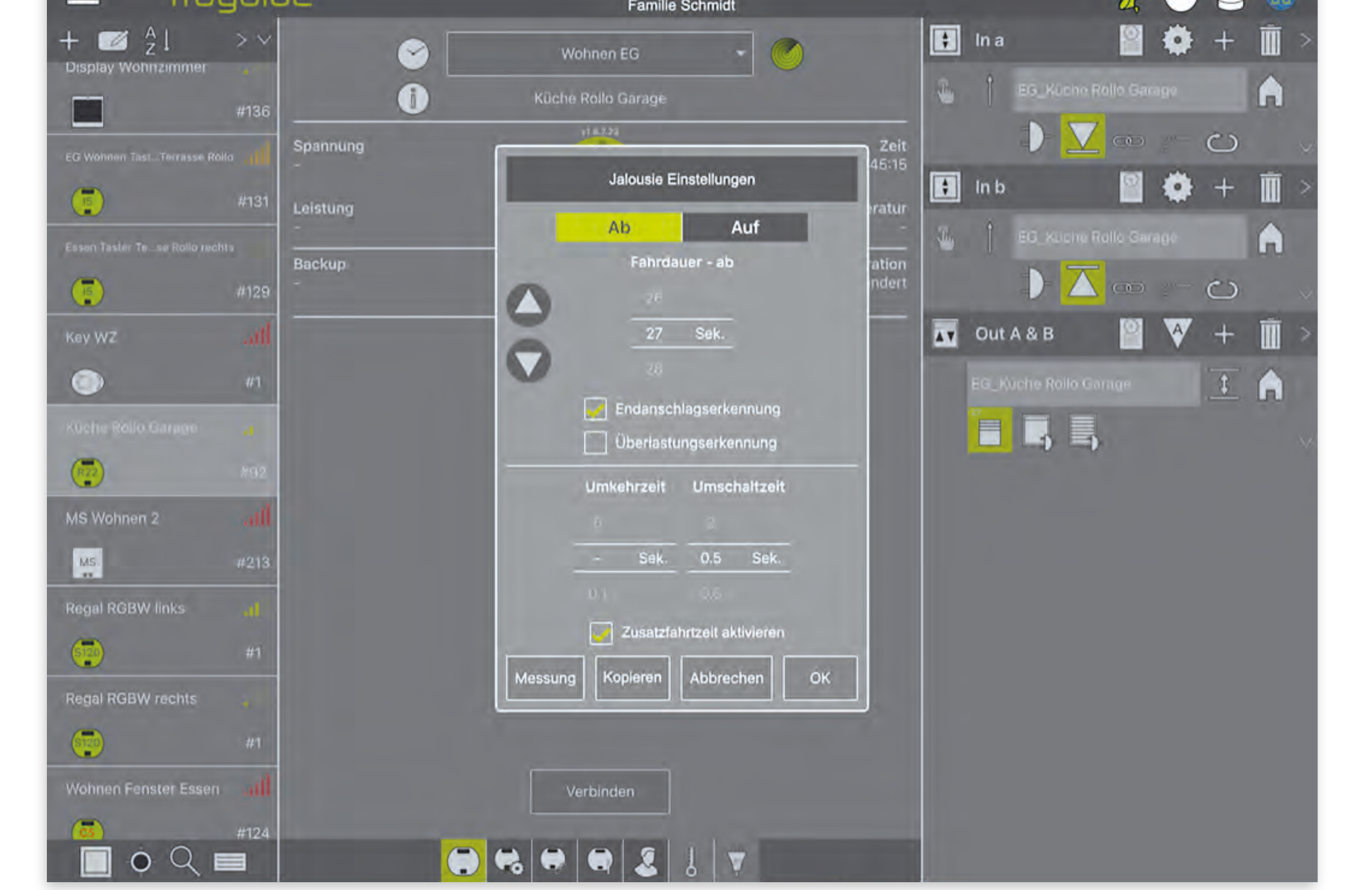Toggle Zusatzfahrtzeit aktivieren checkbox
Image resolution: width=1372 pixels, height=890 pixels.
(x=601, y=633)
